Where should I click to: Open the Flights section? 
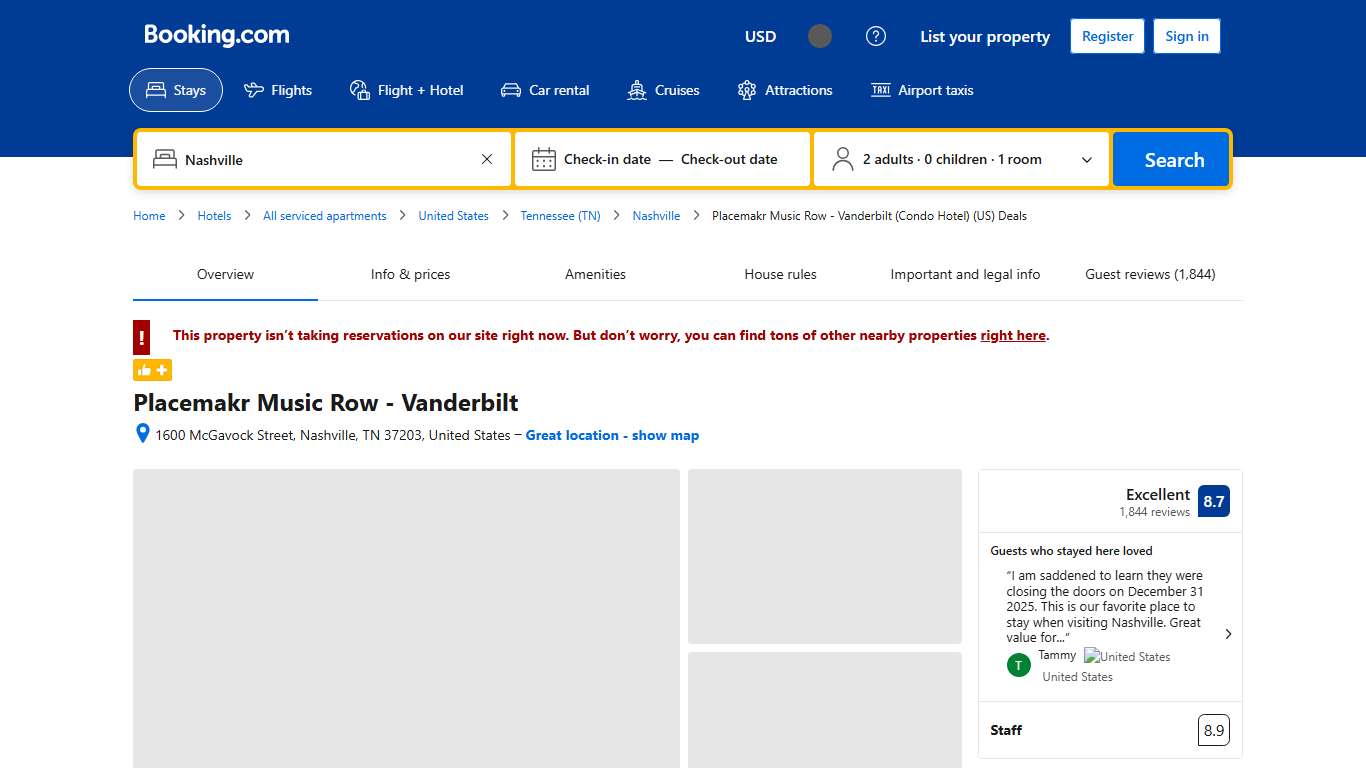278,90
